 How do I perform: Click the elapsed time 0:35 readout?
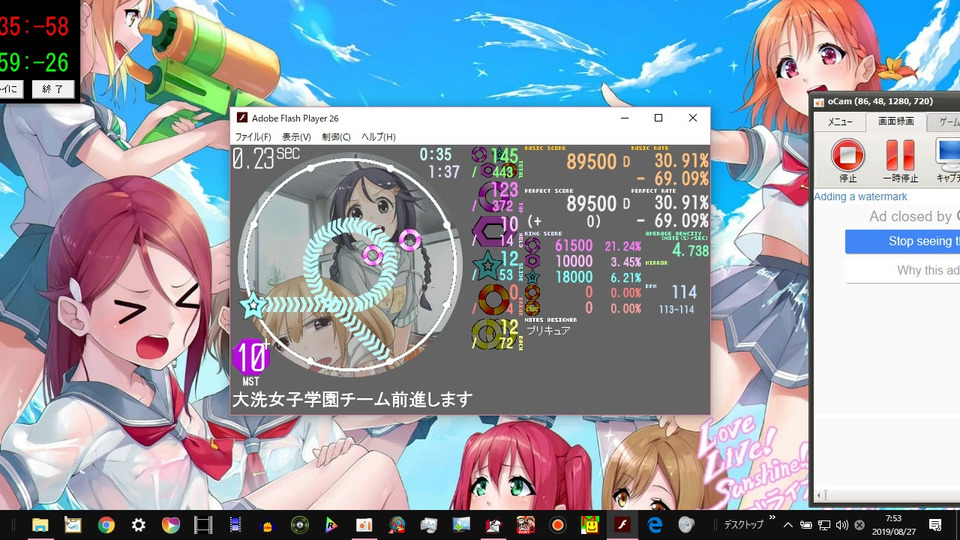click(x=435, y=154)
